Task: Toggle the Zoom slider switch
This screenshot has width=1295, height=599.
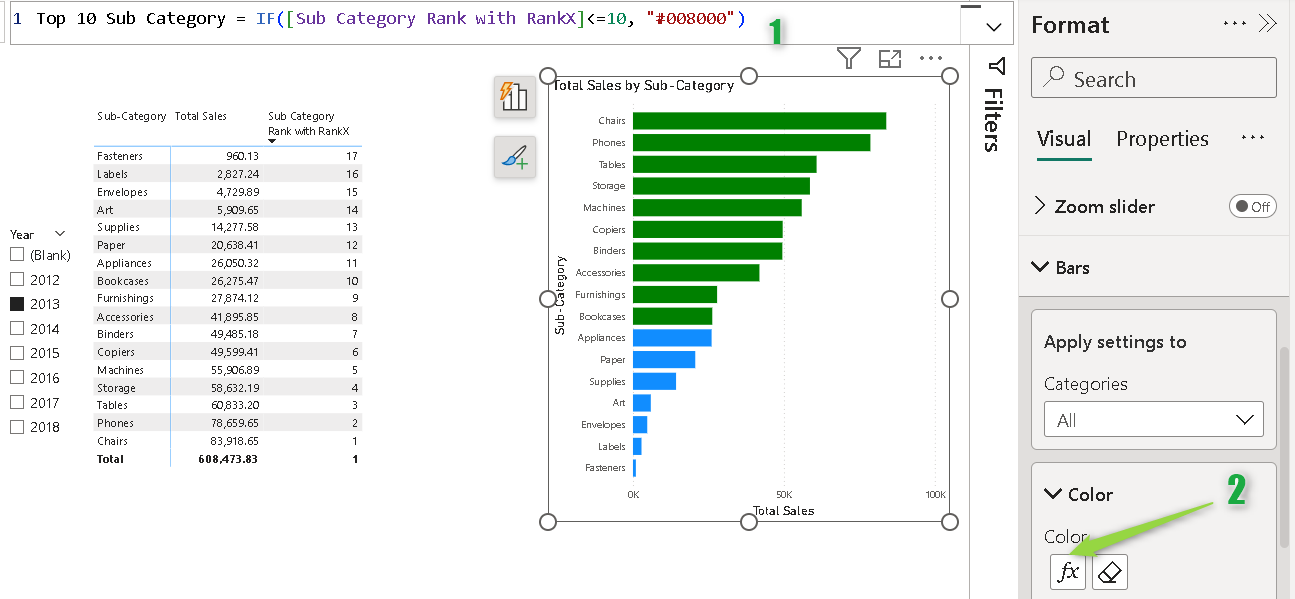Action: (1253, 207)
